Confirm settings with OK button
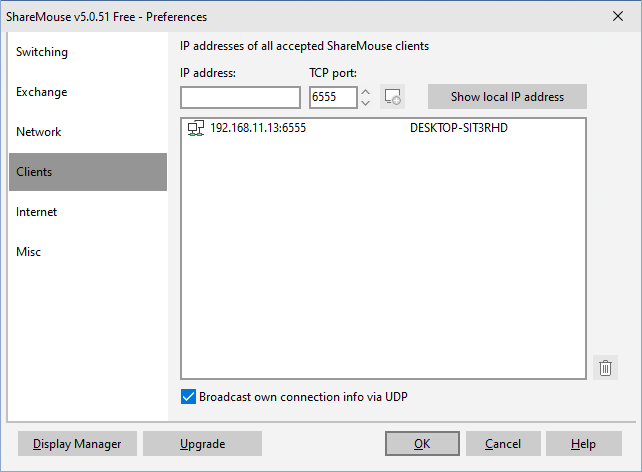Image resolution: width=642 pixels, height=472 pixels. pyautogui.click(x=422, y=443)
